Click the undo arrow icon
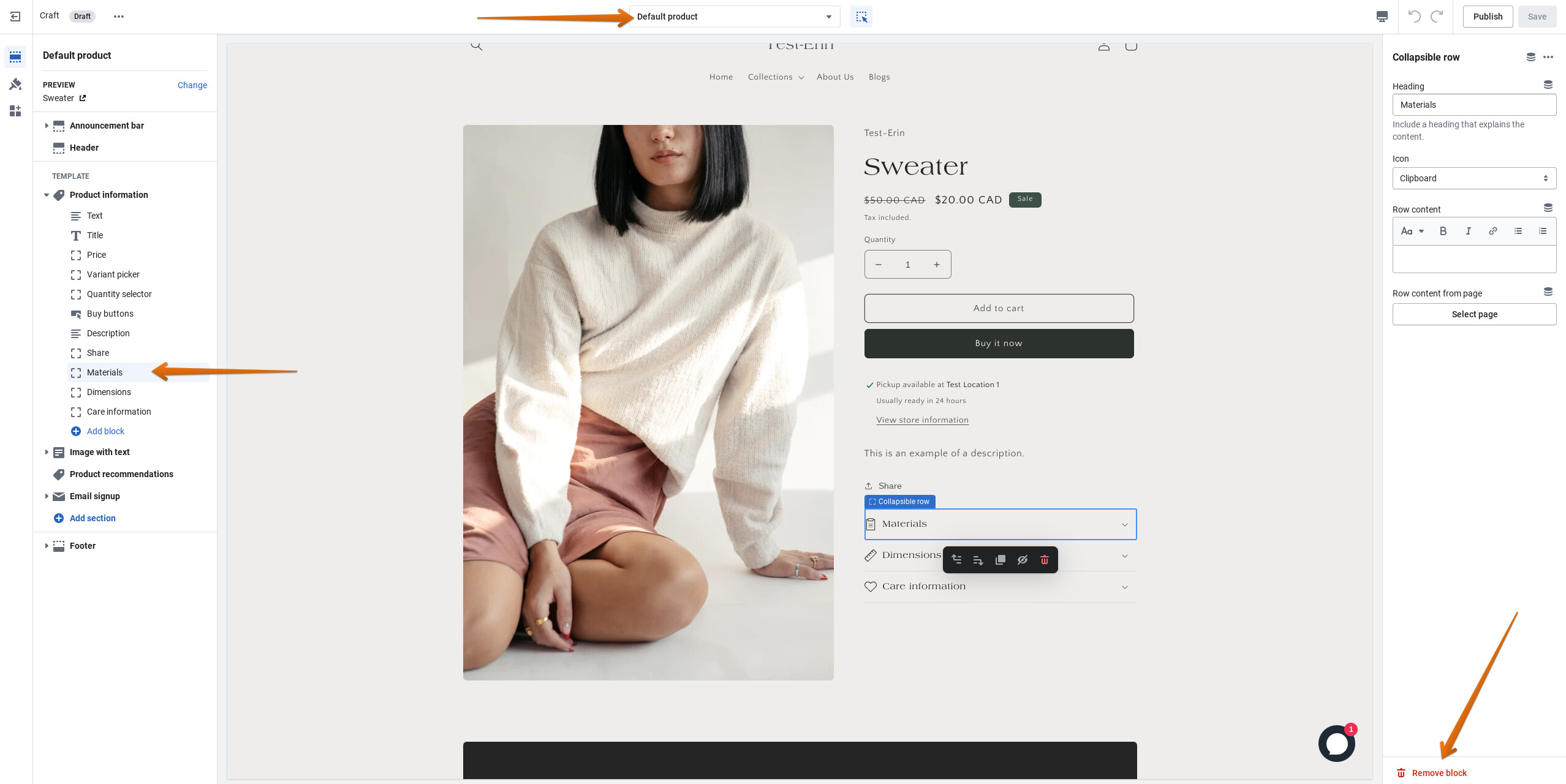Image resolution: width=1566 pixels, height=784 pixels. click(1414, 17)
